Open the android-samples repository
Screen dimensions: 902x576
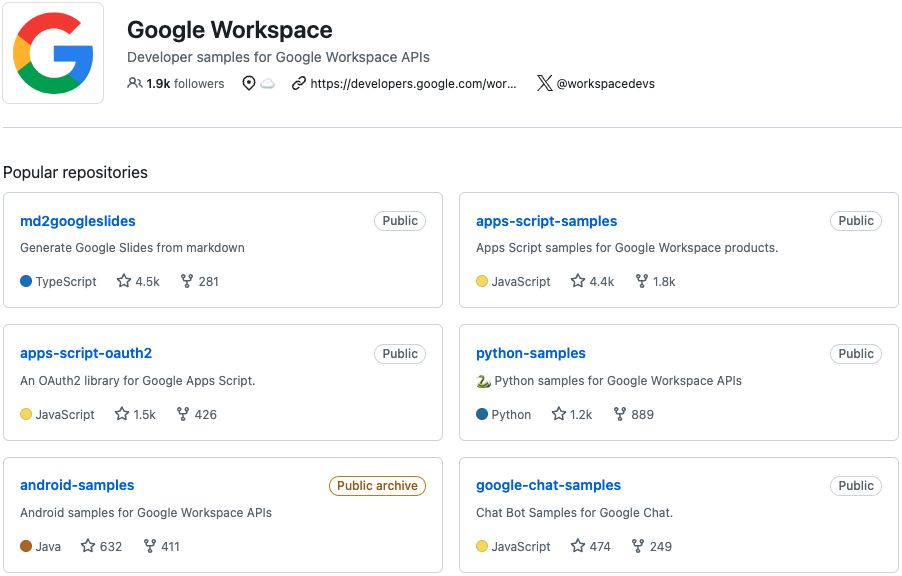pyautogui.click(x=77, y=485)
